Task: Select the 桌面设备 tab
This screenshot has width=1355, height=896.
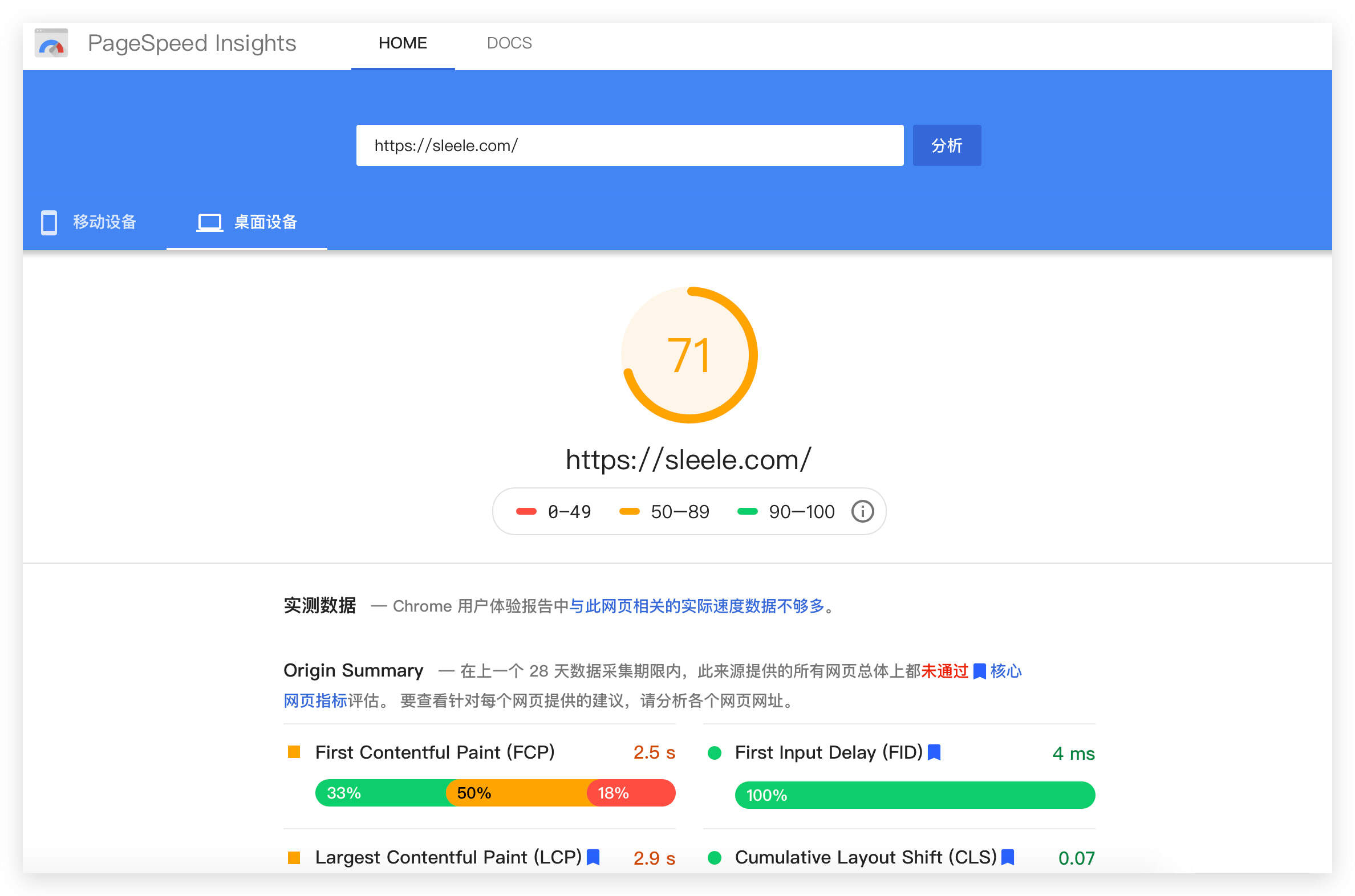Action: click(x=246, y=222)
